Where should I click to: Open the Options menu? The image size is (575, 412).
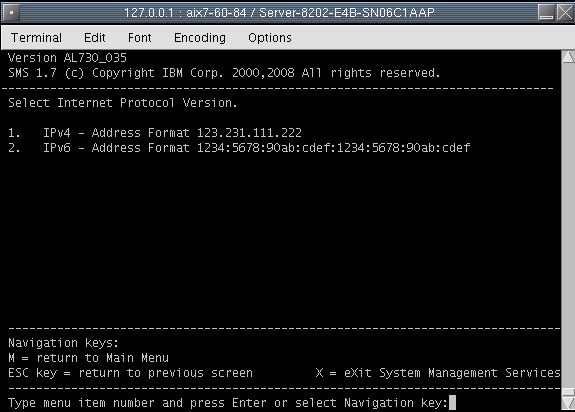coord(270,38)
